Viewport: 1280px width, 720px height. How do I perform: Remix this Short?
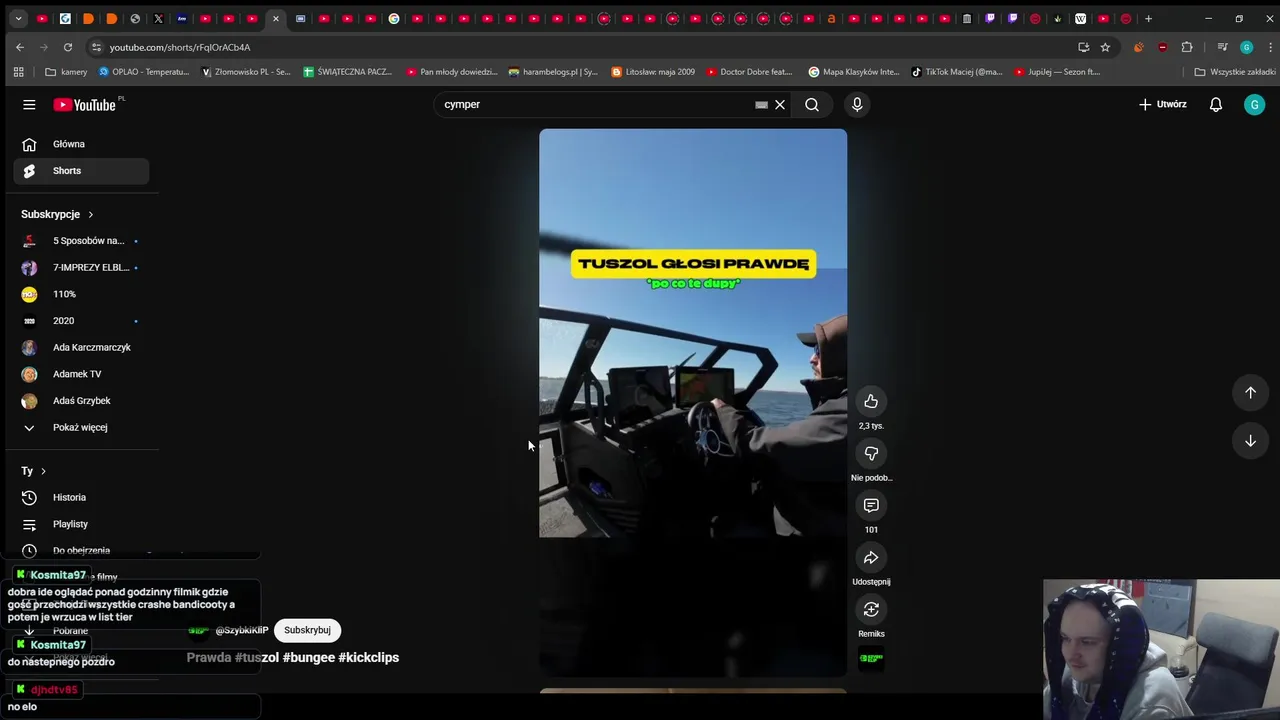click(871, 609)
